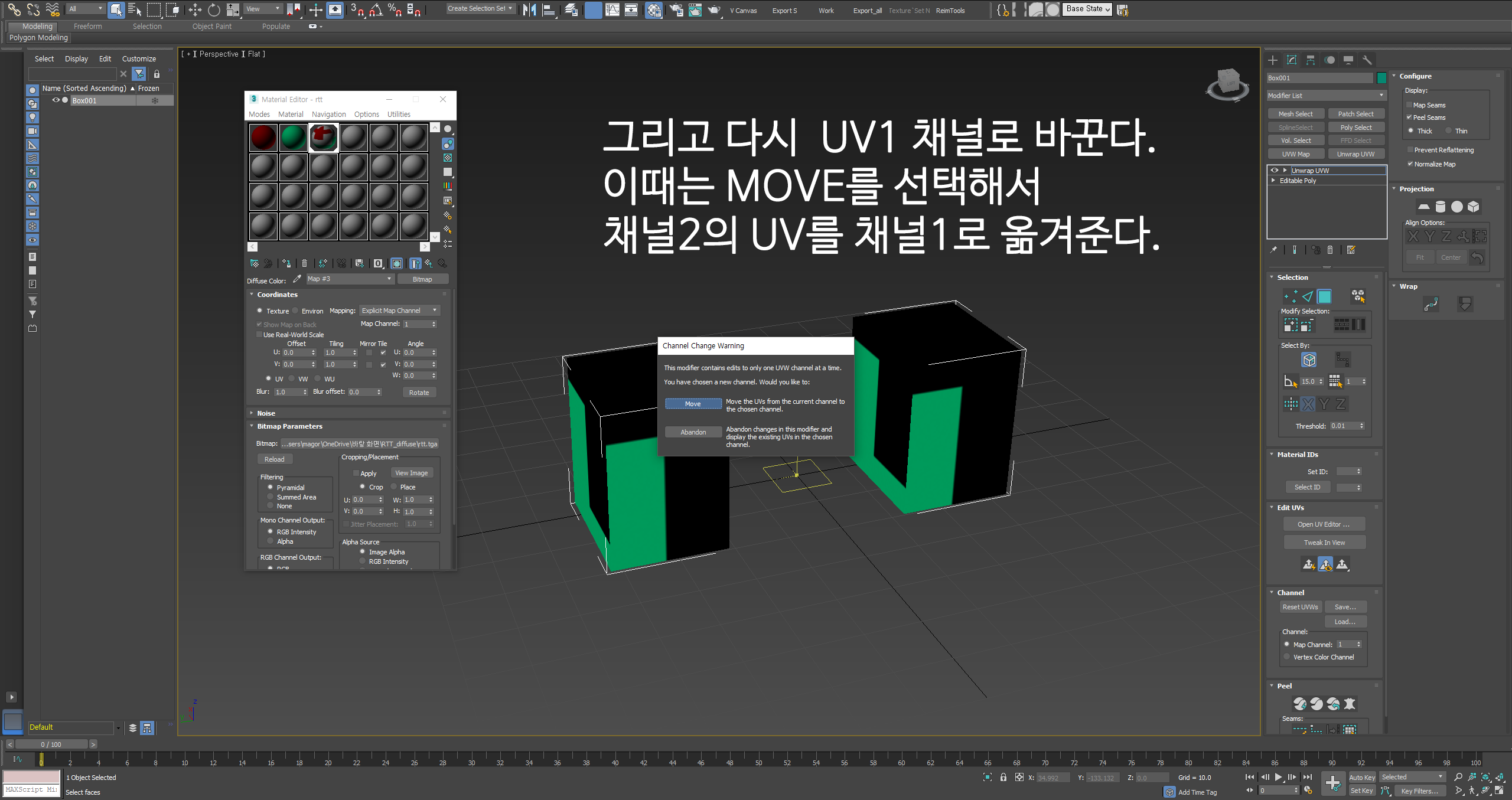Click the Play Animation button
Screen dimensions: 1512x800
coord(1278,777)
